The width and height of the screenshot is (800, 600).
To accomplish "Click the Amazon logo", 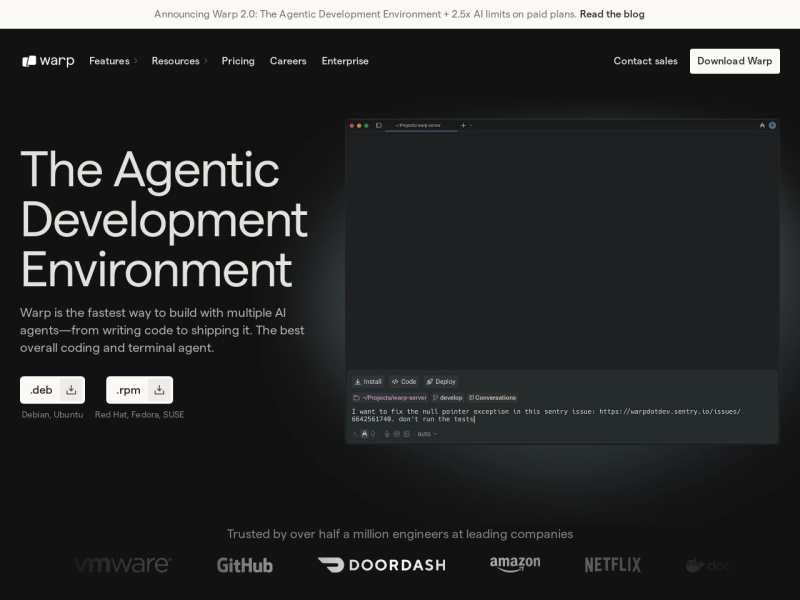I will coord(515,564).
